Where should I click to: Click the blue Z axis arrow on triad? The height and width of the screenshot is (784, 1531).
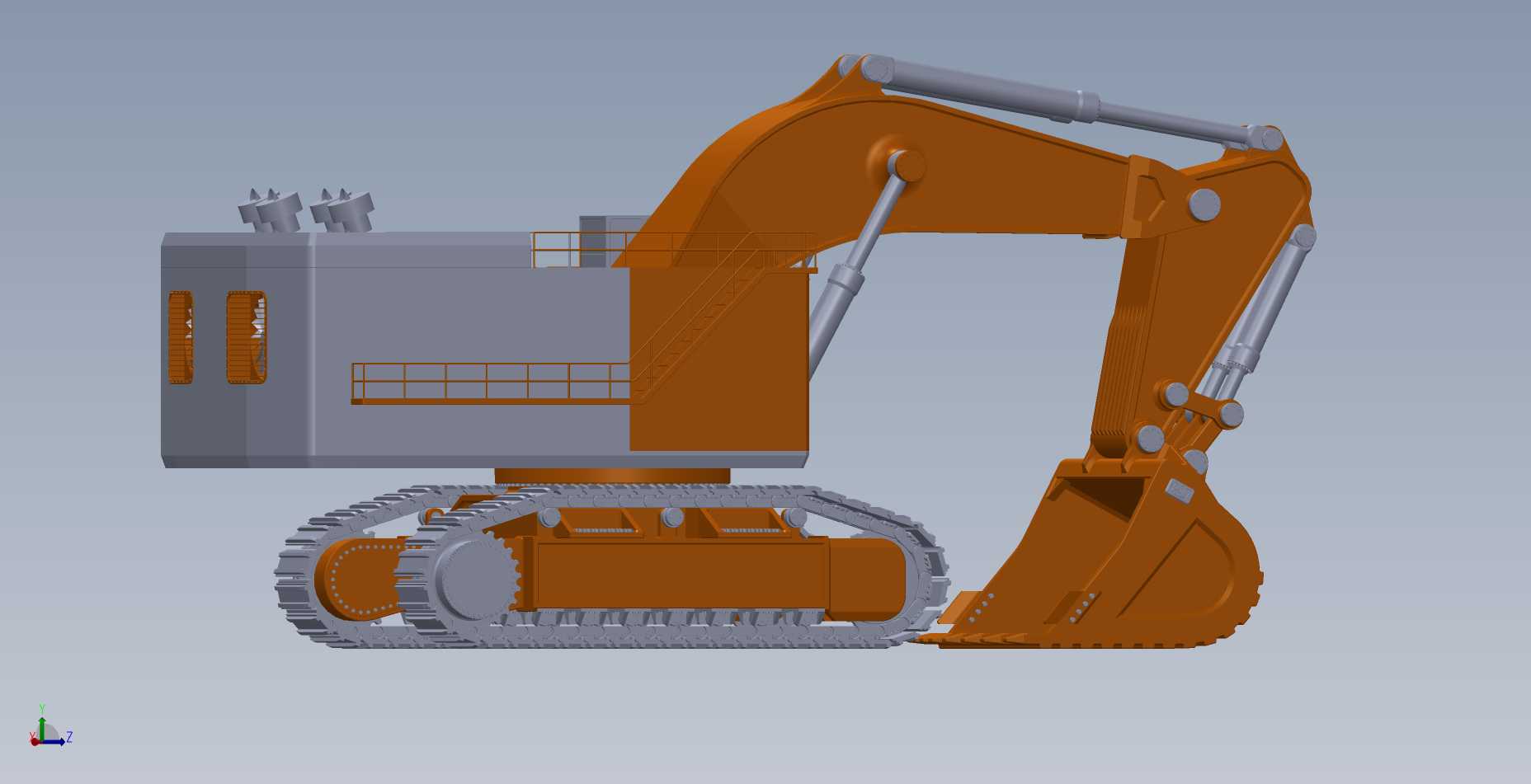pyautogui.click(x=59, y=742)
